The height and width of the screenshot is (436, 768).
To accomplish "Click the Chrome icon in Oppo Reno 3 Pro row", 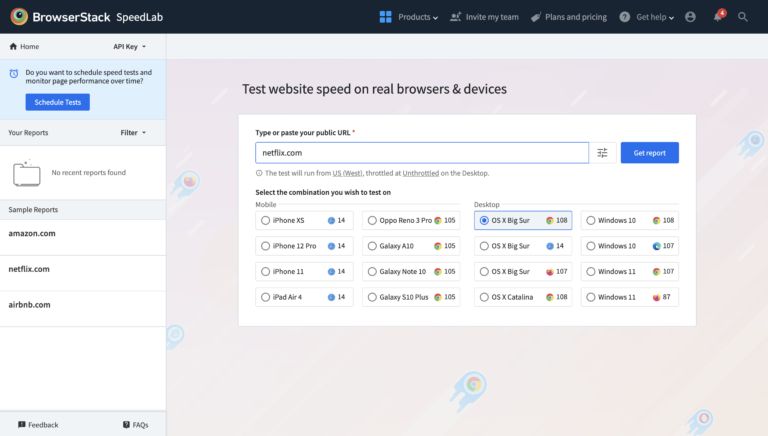I will click(438, 220).
